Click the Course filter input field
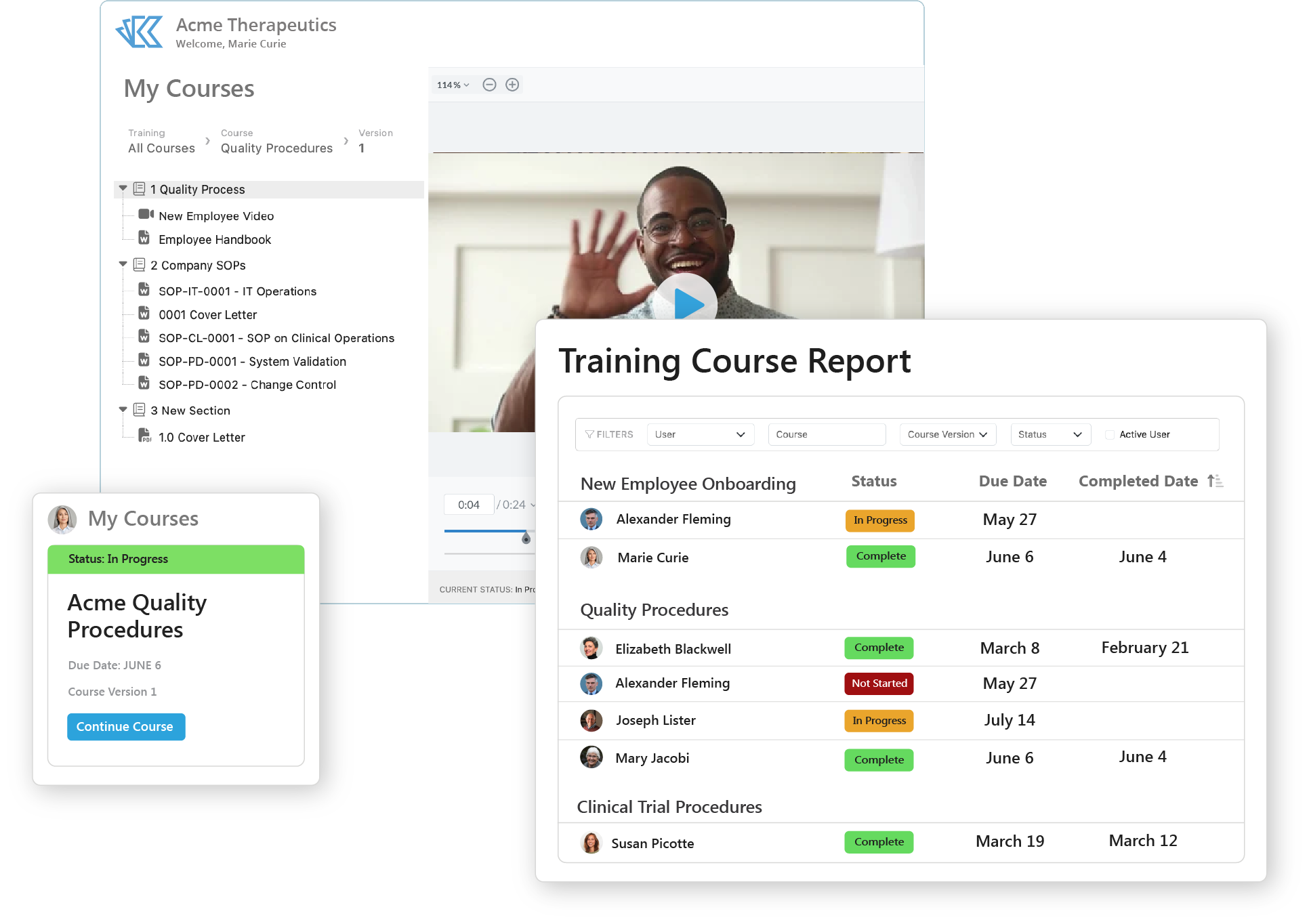 [826, 434]
